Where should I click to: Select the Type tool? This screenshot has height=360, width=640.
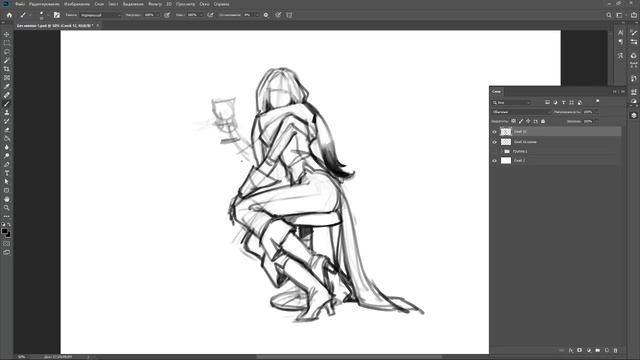pos(7,173)
